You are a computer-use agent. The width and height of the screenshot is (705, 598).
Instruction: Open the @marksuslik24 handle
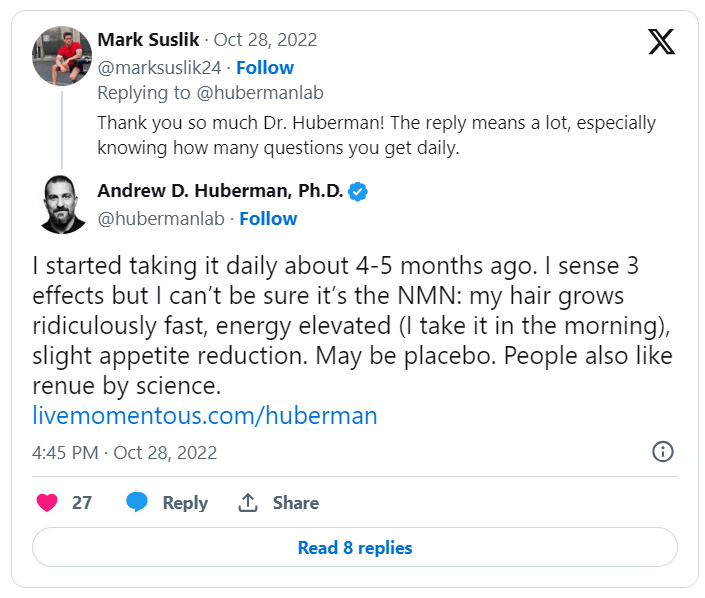pyautogui.click(x=159, y=68)
